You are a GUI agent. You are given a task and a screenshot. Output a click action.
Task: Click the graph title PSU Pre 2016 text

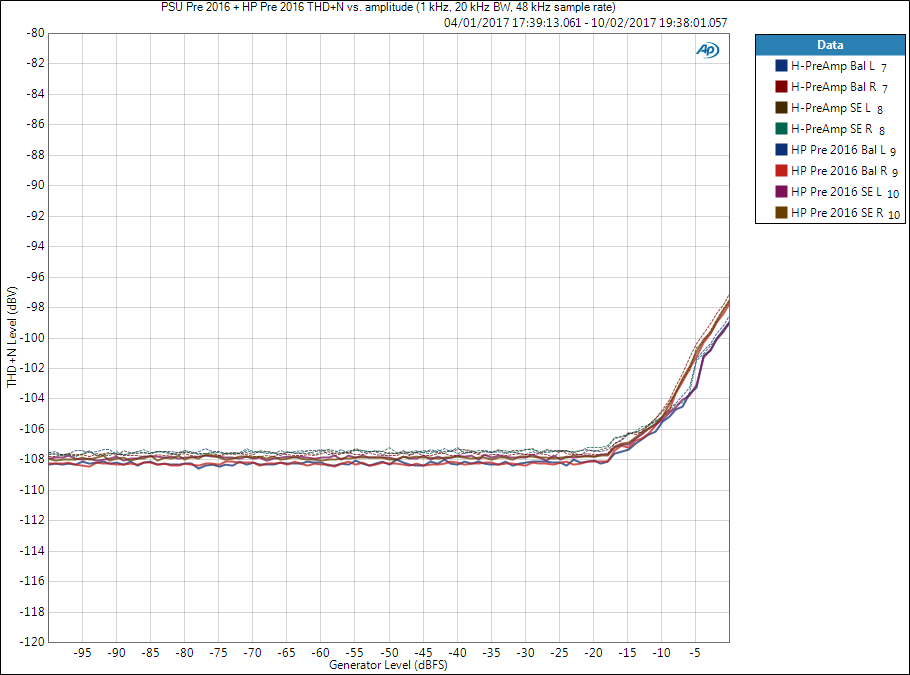388,7
